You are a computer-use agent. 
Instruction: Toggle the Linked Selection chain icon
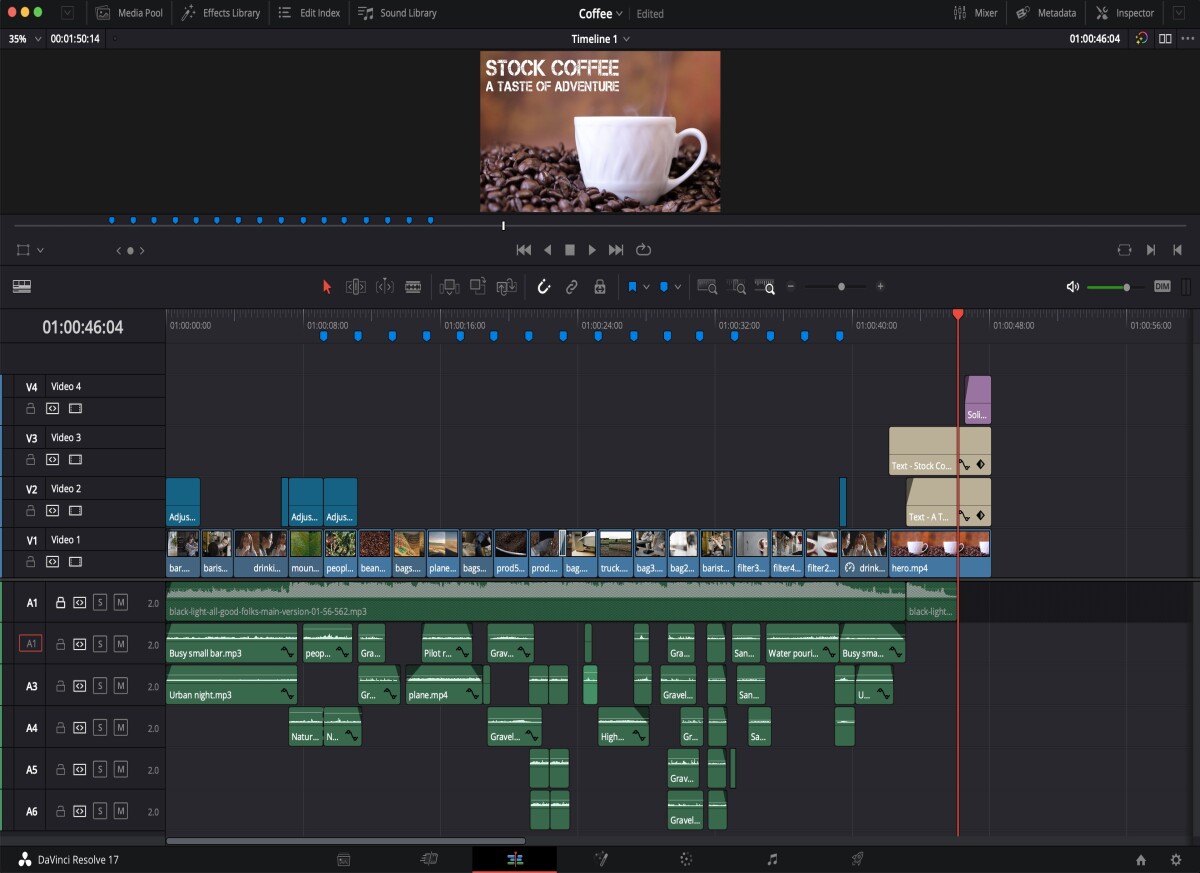572,287
